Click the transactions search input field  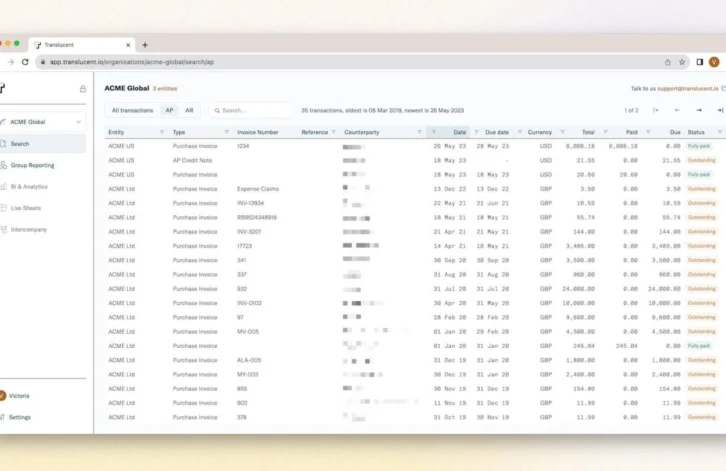click(x=250, y=110)
